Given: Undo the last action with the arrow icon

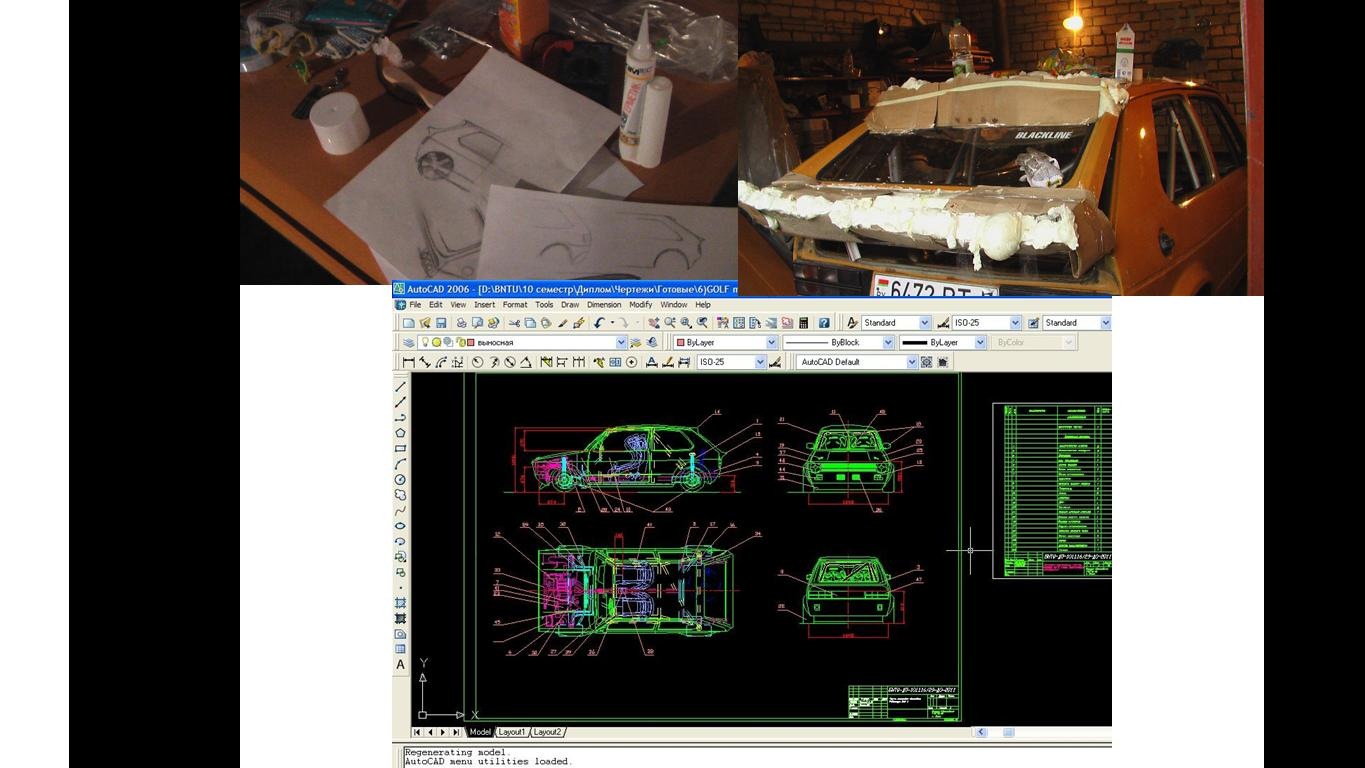Looking at the screenshot, I should [599, 323].
